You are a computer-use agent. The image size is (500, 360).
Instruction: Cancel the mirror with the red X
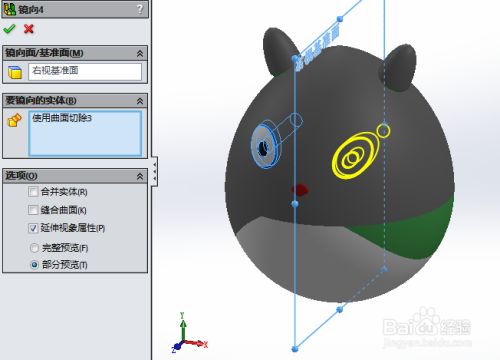29,29
